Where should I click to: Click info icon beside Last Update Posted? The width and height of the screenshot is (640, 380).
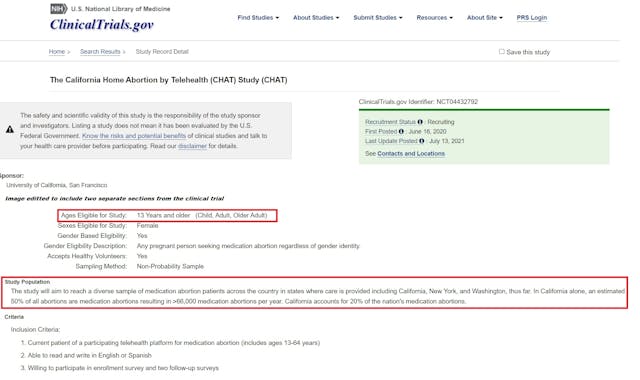coord(422,141)
